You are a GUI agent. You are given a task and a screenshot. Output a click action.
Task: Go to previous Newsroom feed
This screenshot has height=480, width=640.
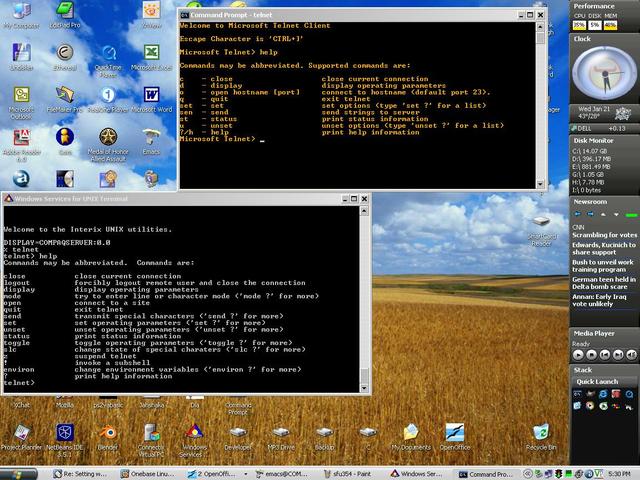pyautogui.click(x=577, y=214)
